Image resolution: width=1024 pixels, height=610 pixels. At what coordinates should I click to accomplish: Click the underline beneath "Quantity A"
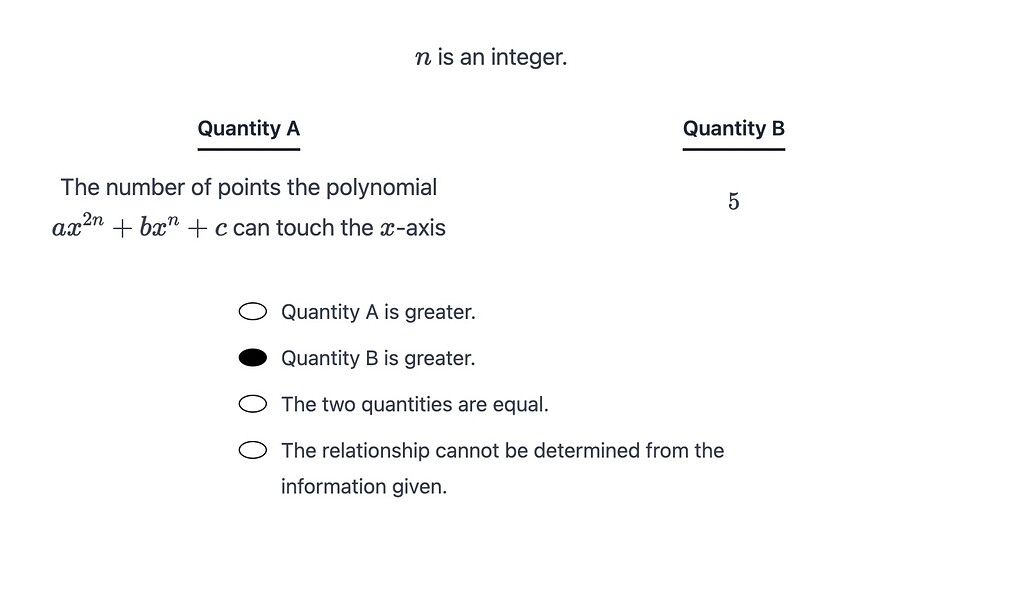(x=248, y=148)
